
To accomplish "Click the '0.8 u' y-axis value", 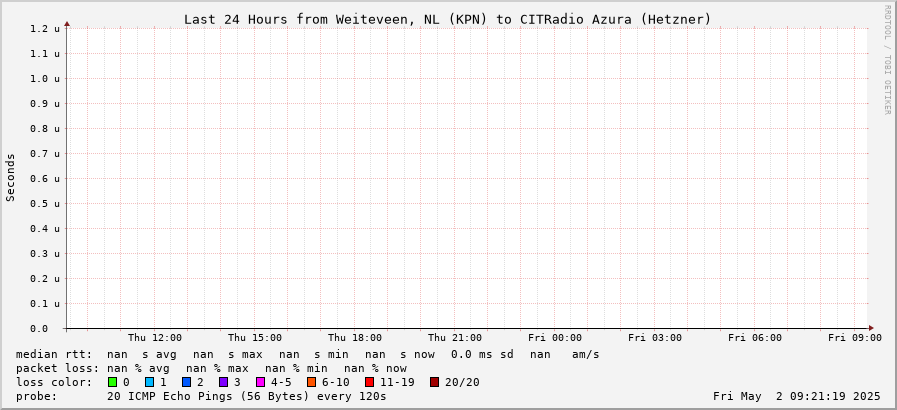I will click(45, 129).
